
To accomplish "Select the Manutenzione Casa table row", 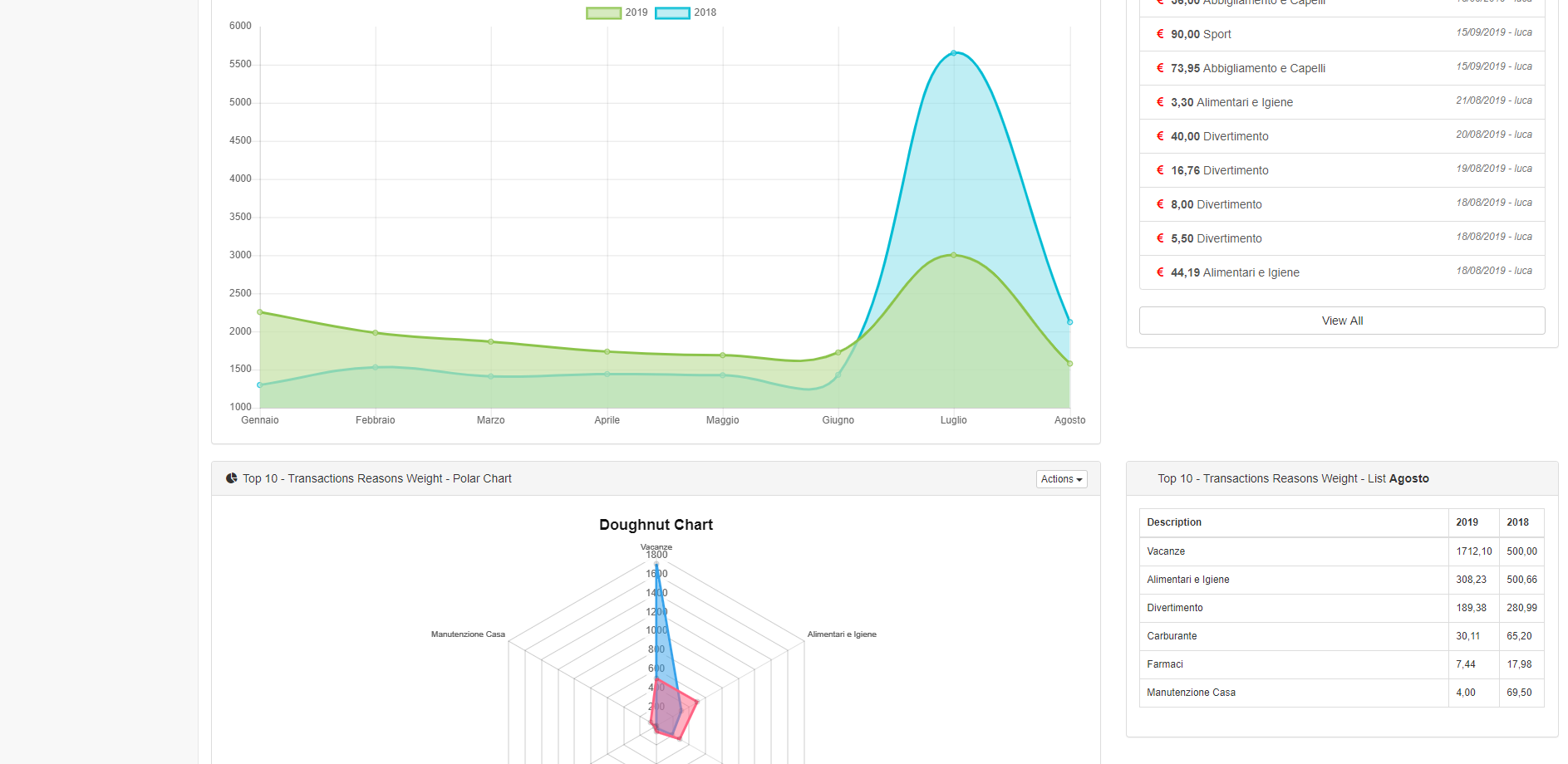I will [x=1341, y=693].
